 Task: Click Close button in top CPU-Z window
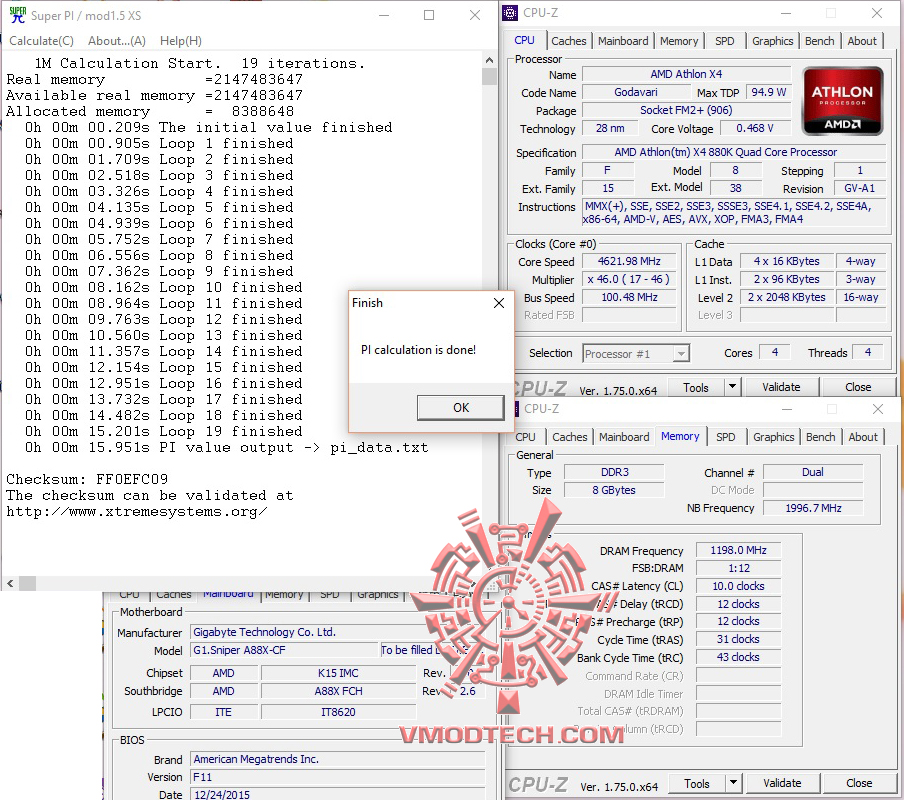pyautogui.click(x=858, y=387)
